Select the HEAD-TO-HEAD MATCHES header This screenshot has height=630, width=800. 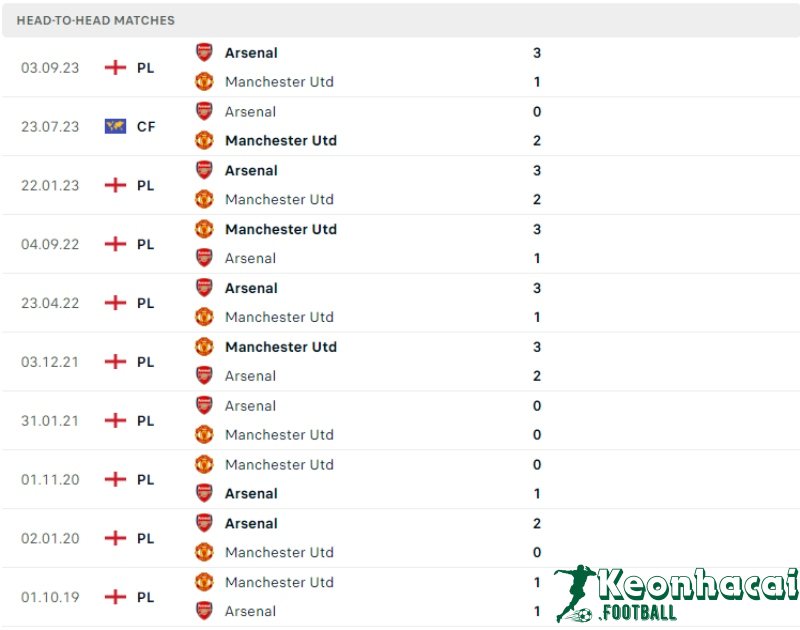click(96, 20)
